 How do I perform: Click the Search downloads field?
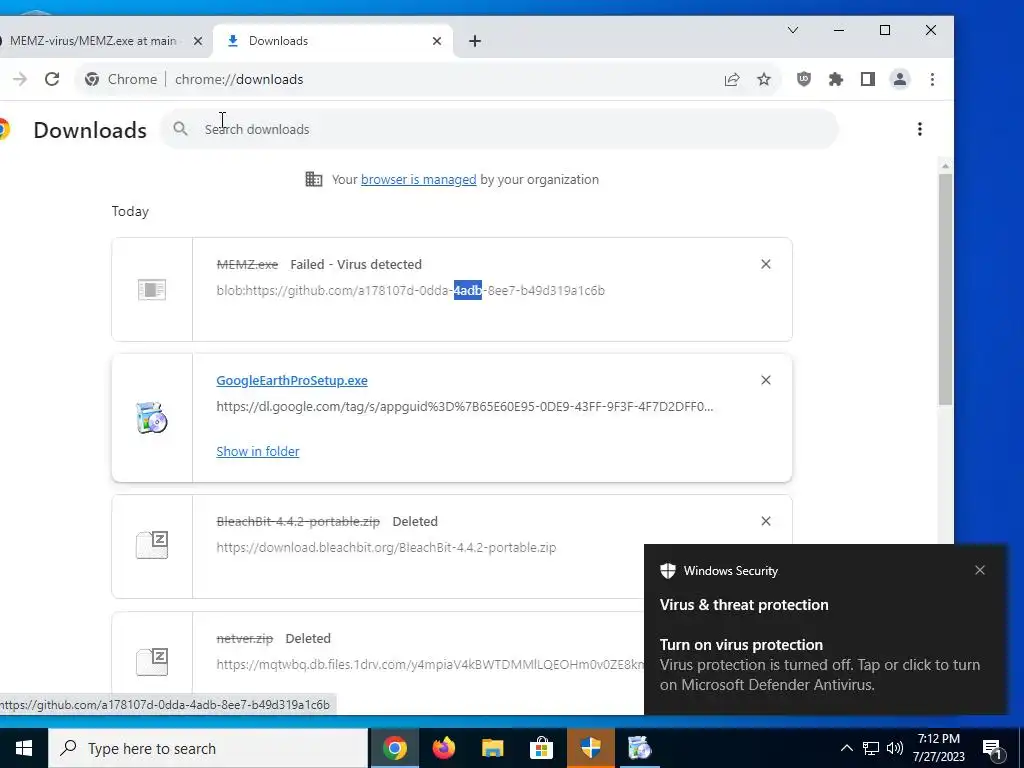(500, 129)
